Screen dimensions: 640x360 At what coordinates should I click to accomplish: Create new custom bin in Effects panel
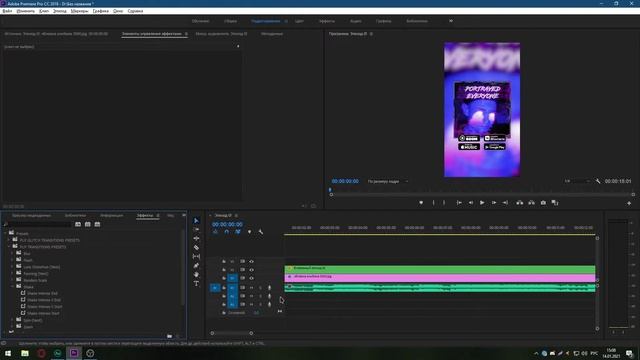pyautogui.click(x=169, y=336)
